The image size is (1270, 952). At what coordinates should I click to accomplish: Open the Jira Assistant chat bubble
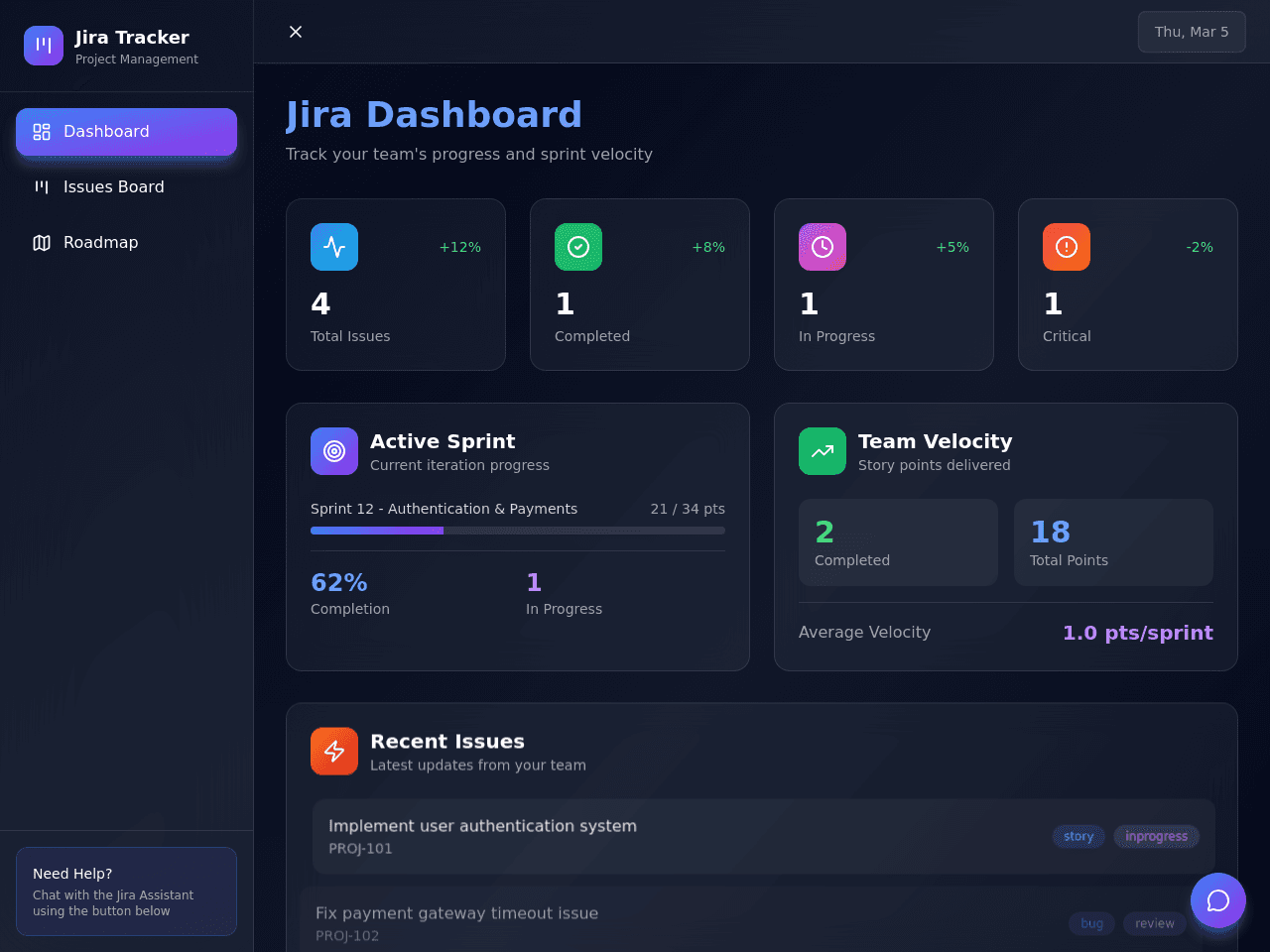pos(1218,900)
